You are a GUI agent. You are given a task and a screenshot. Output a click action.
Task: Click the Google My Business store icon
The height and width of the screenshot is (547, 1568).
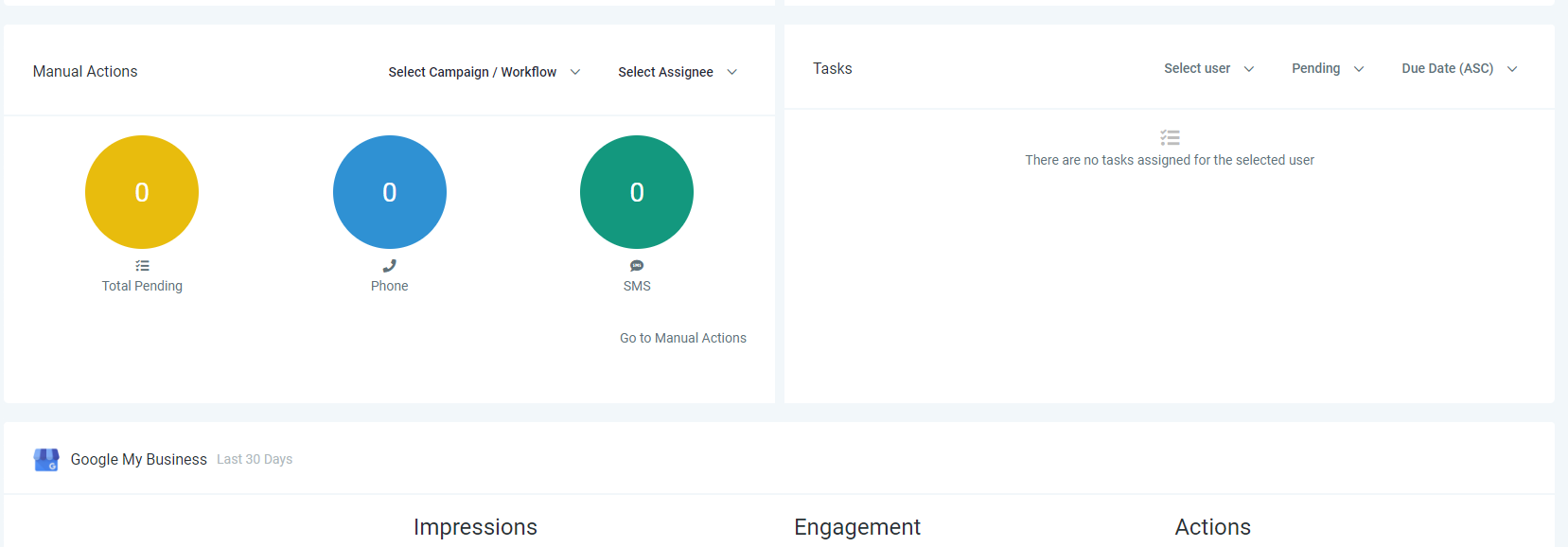pyautogui.click(x=46, y=459)
